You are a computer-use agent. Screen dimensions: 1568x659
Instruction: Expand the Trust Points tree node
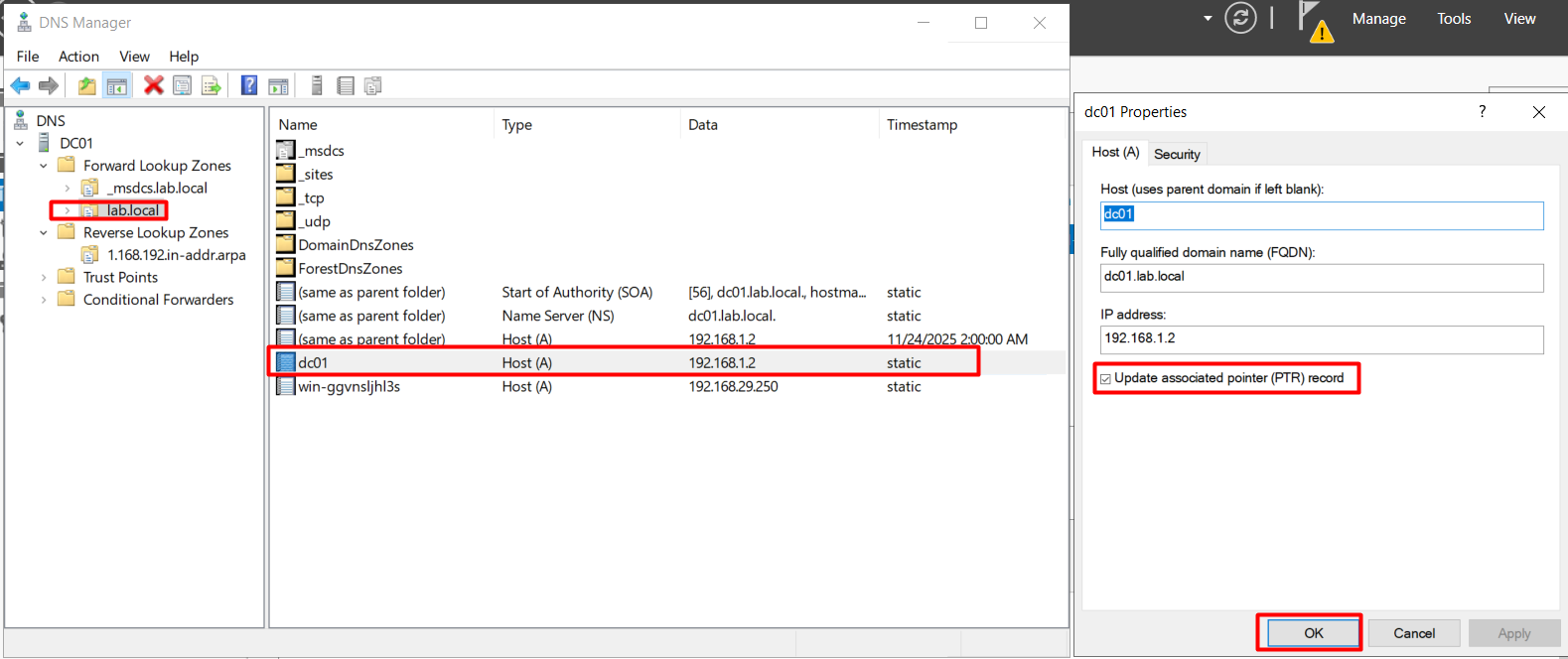(44, 278)
